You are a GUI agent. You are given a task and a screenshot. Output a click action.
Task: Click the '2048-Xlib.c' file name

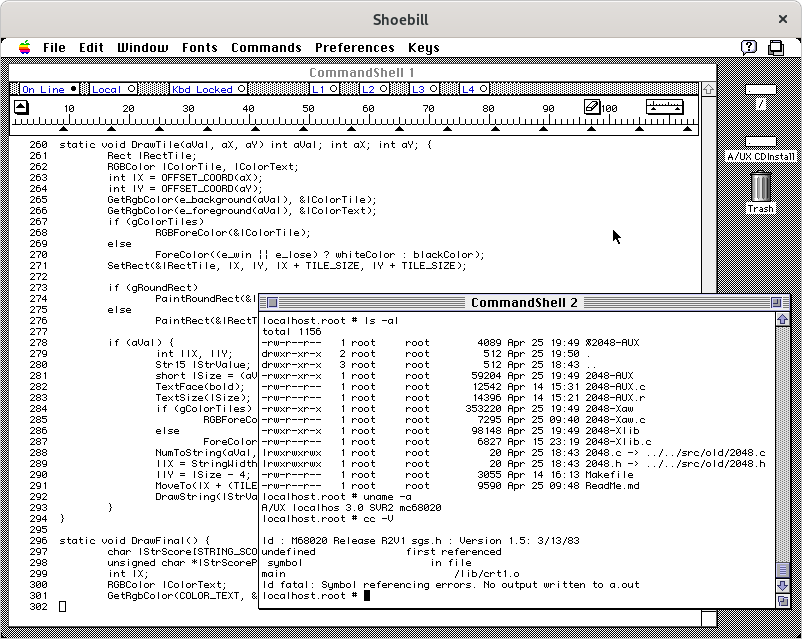(618, 442)
